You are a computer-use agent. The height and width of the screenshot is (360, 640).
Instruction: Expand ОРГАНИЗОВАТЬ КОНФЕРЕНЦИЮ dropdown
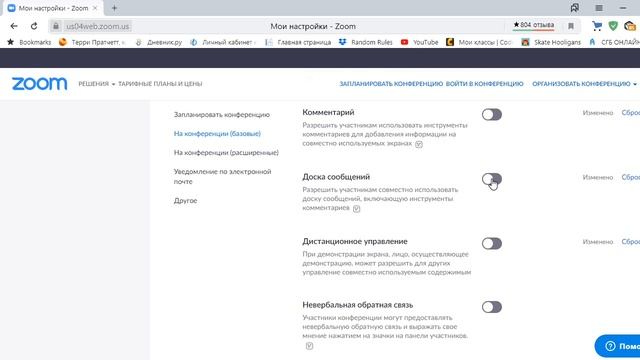coord(584,84)
